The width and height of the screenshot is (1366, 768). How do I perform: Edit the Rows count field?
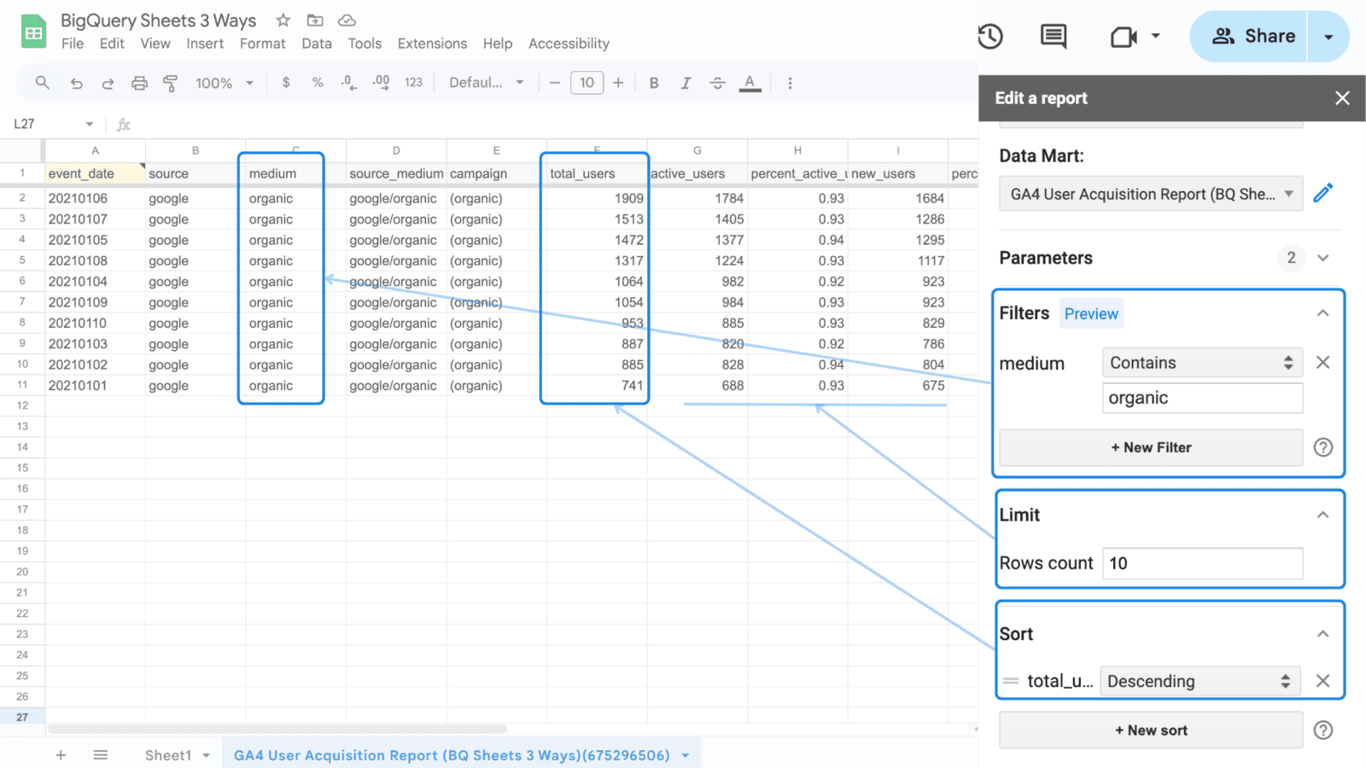pos(1202,563)
